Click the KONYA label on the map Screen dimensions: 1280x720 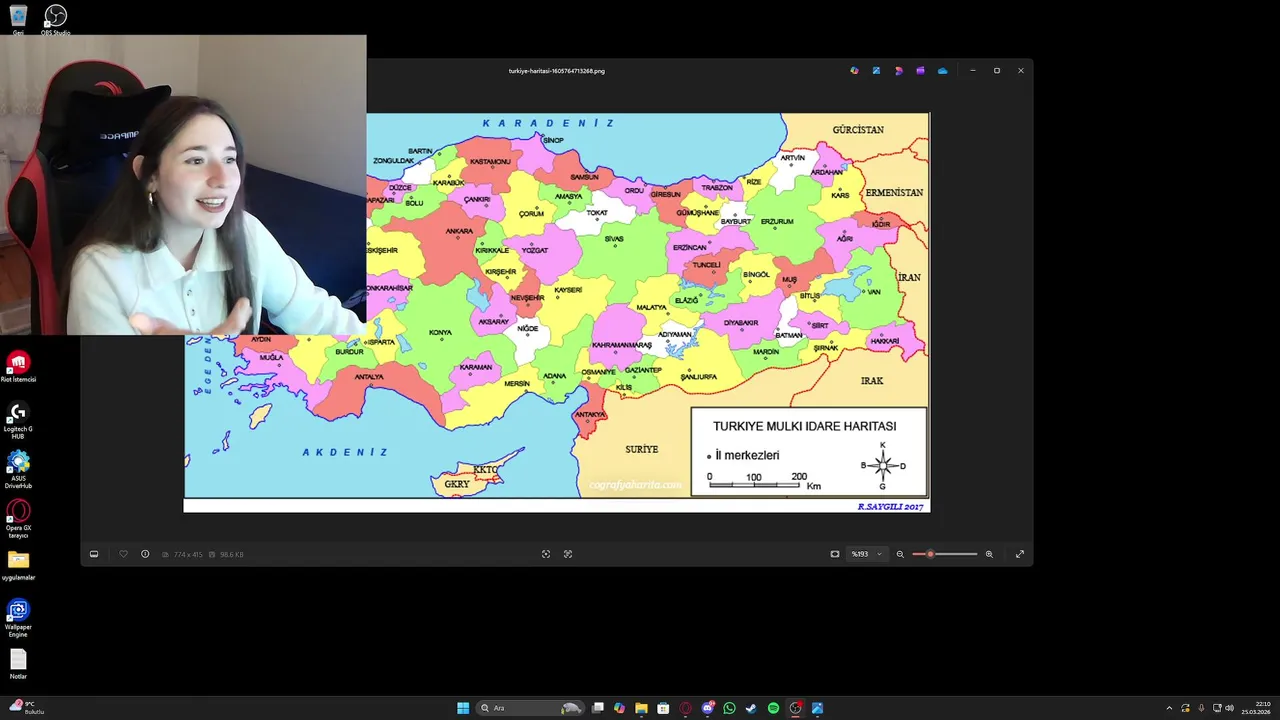click(x=440, y=333)
